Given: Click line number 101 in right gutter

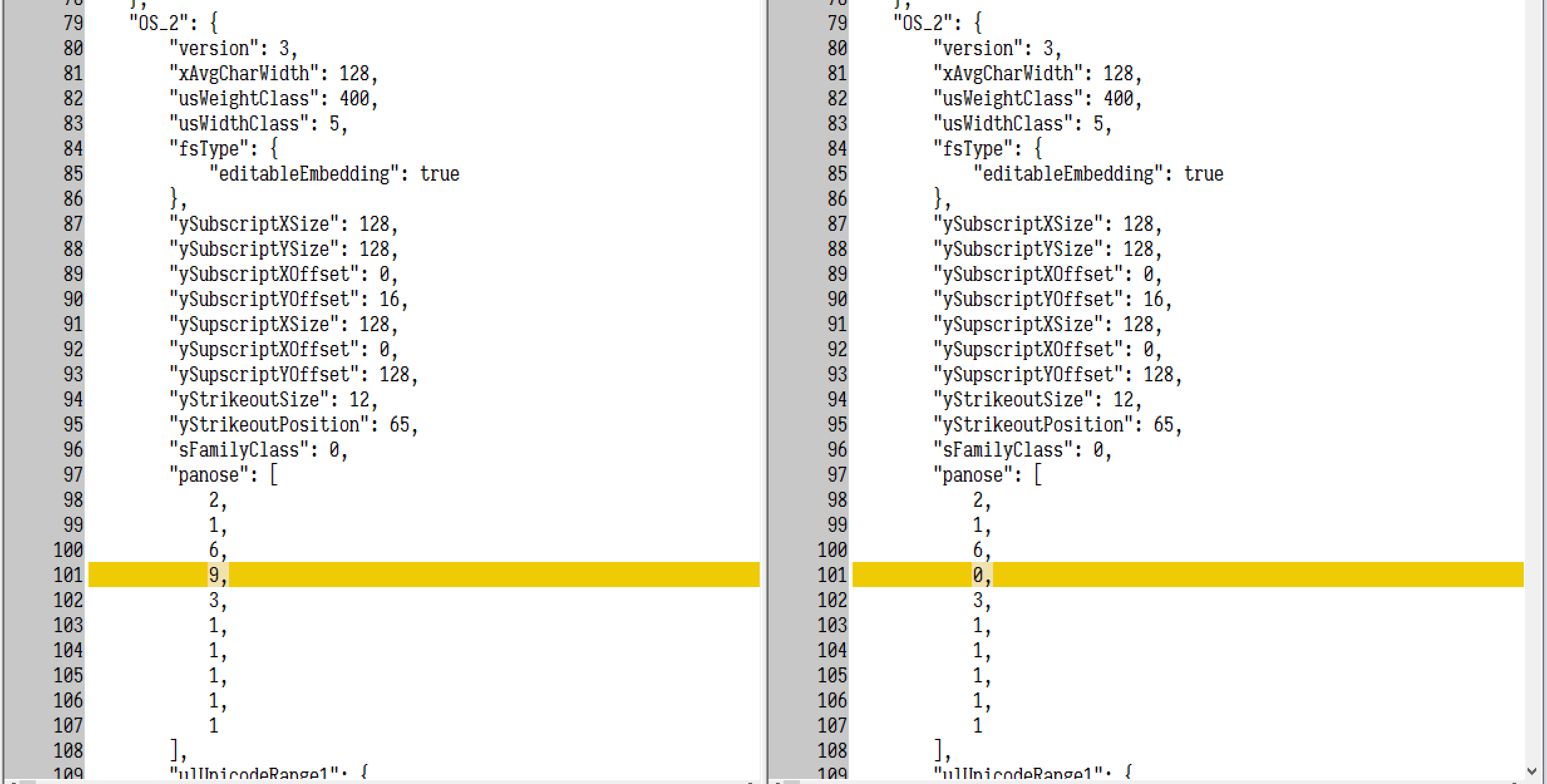Looking at the screenshot, I should [832, 575].
